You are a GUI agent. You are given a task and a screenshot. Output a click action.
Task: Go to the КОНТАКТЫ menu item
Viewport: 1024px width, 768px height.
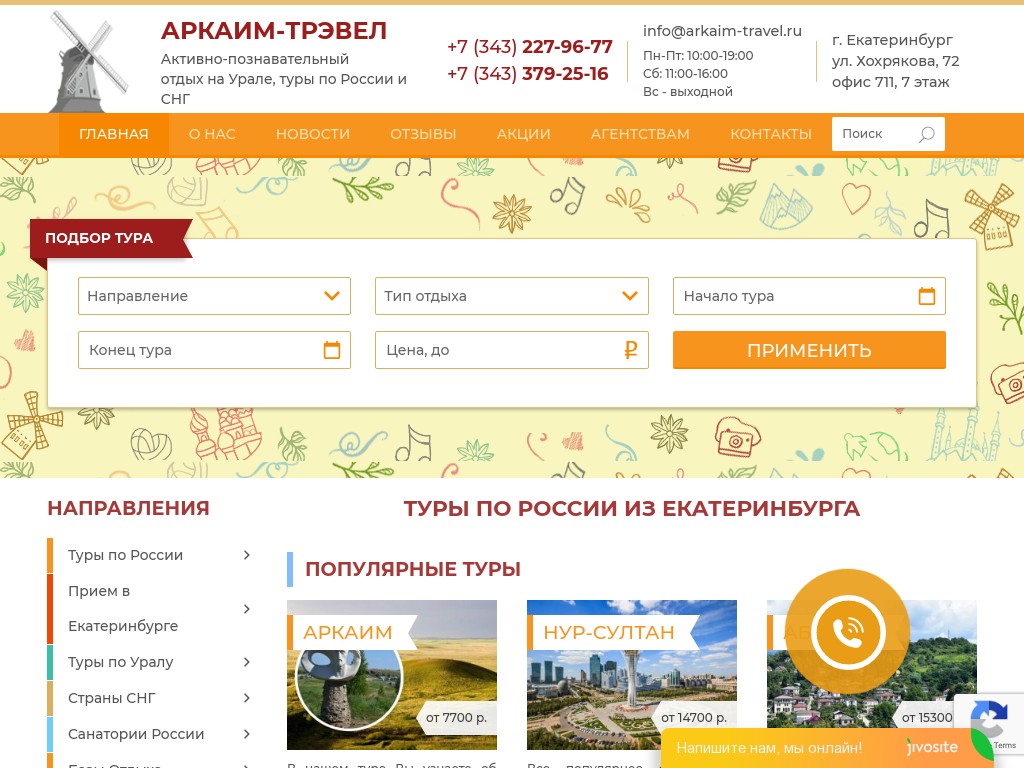click(770, 134)
